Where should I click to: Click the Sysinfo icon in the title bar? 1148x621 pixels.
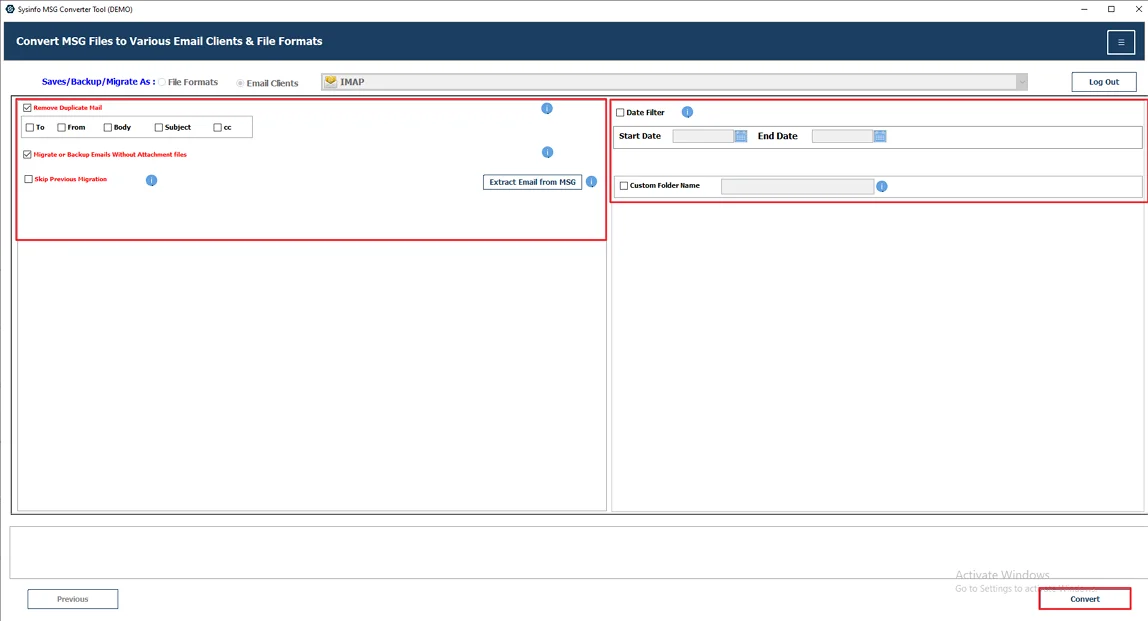click(x=9, y=9)
